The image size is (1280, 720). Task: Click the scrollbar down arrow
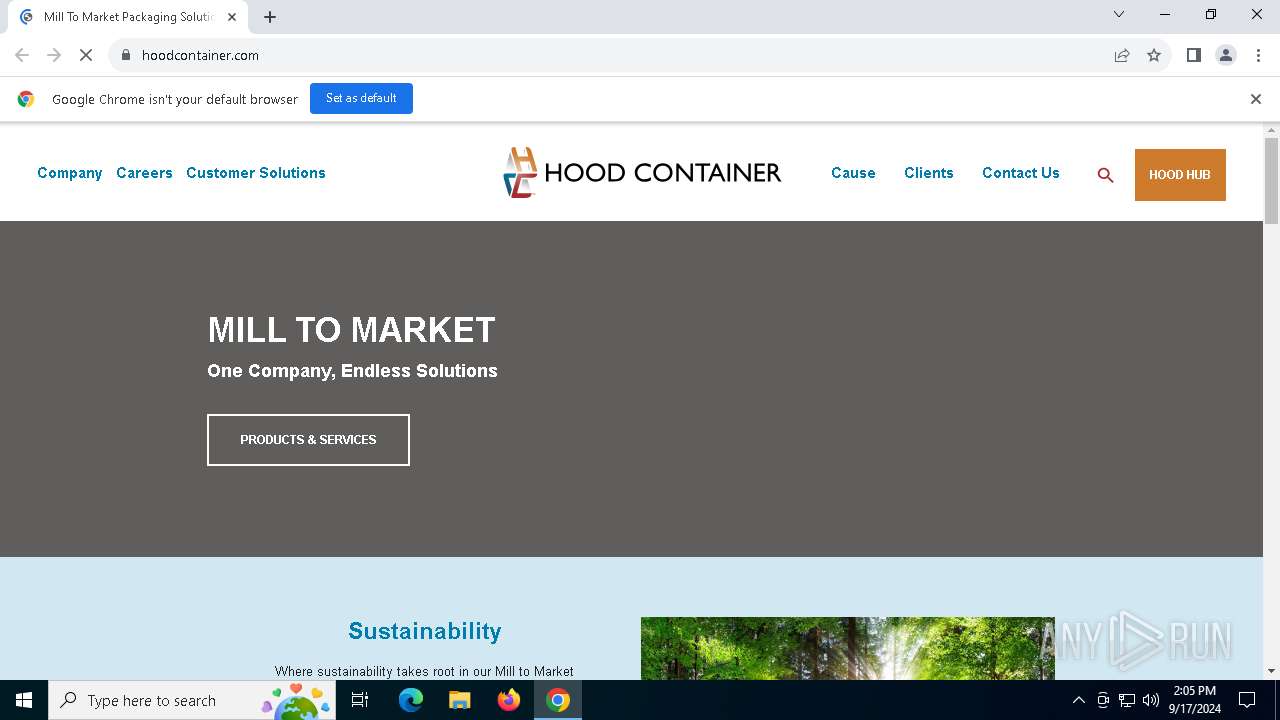point(1272,671)
